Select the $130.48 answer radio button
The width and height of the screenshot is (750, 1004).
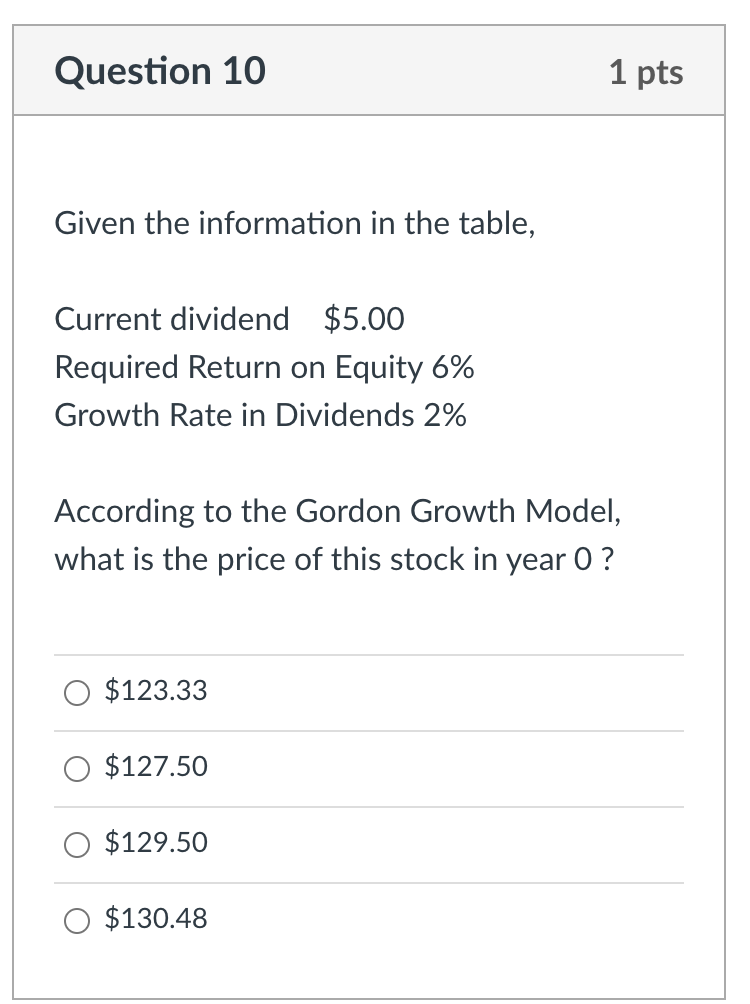coord(77,921)
